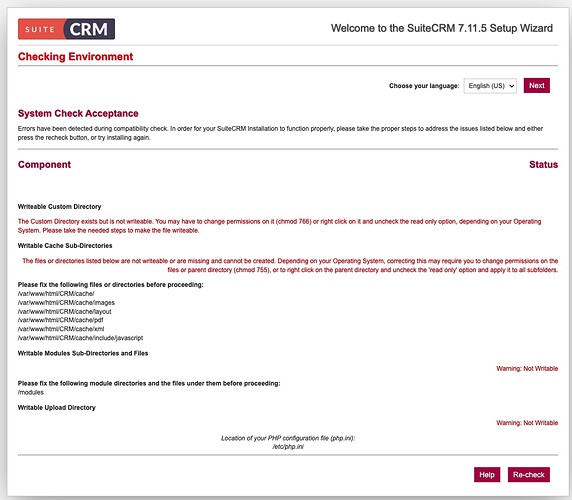Click 'Writable Modules Sub-Directories and Files' label
The height and width of the screenshot is (500, 572).
(83, 353)
